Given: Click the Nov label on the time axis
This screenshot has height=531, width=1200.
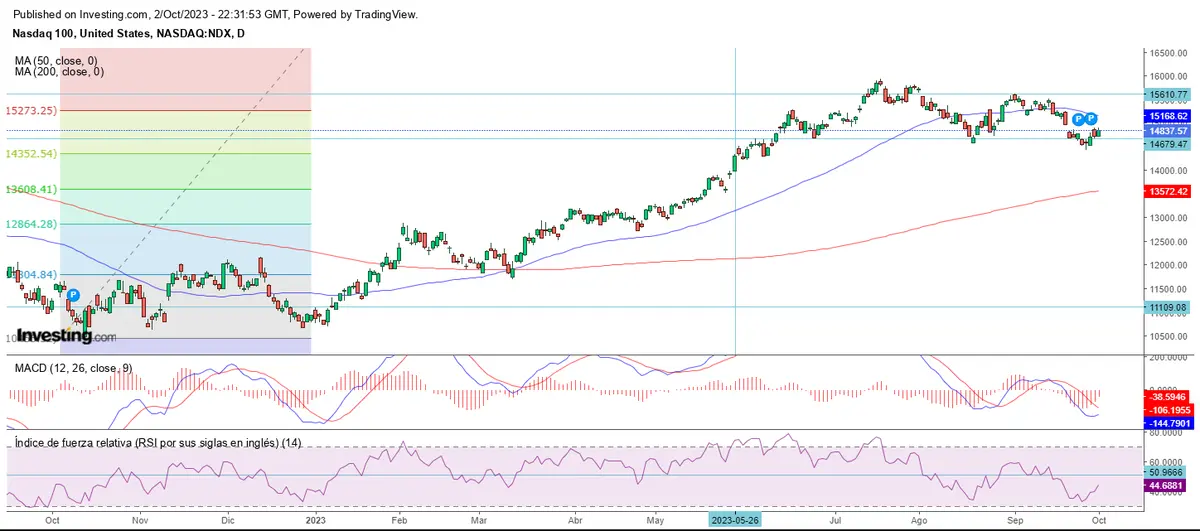Looking at the screenshot, I should pyautogui.click(x=140, y=521).
